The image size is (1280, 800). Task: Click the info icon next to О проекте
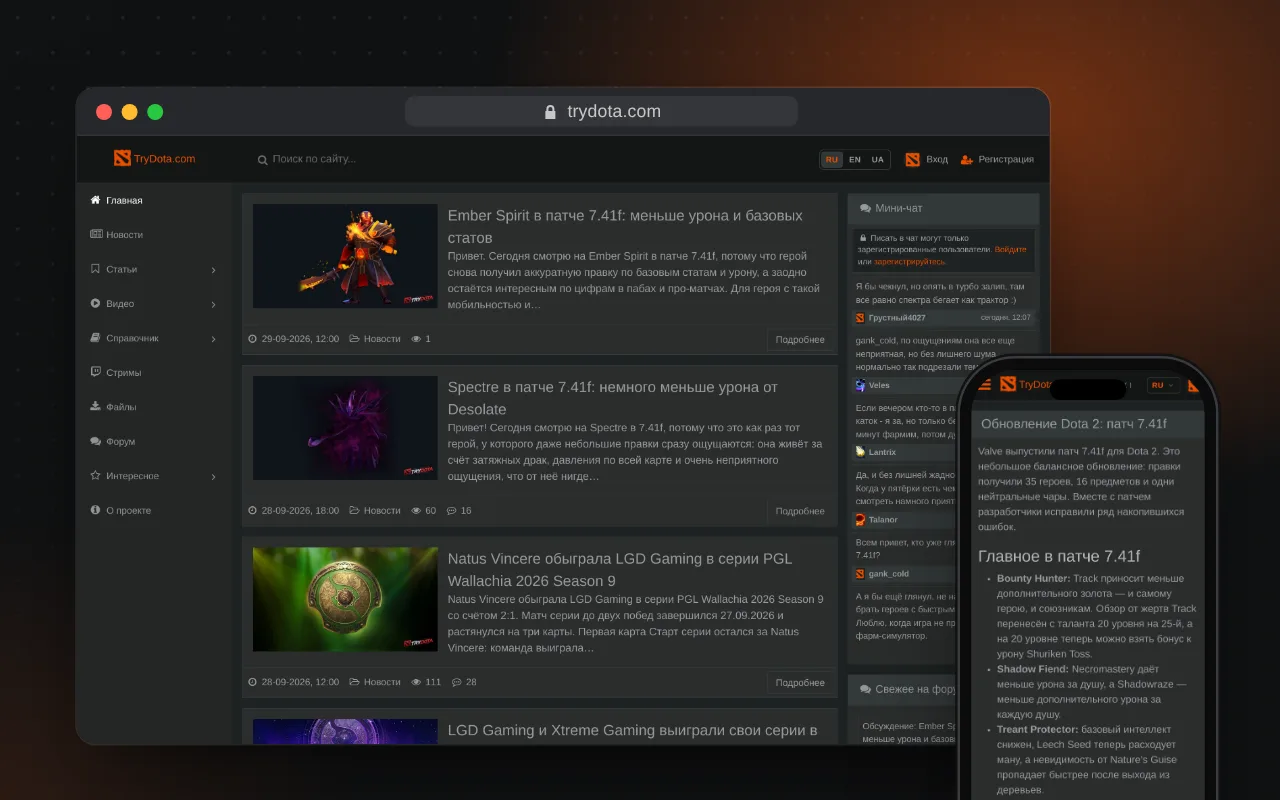(96, 510)
